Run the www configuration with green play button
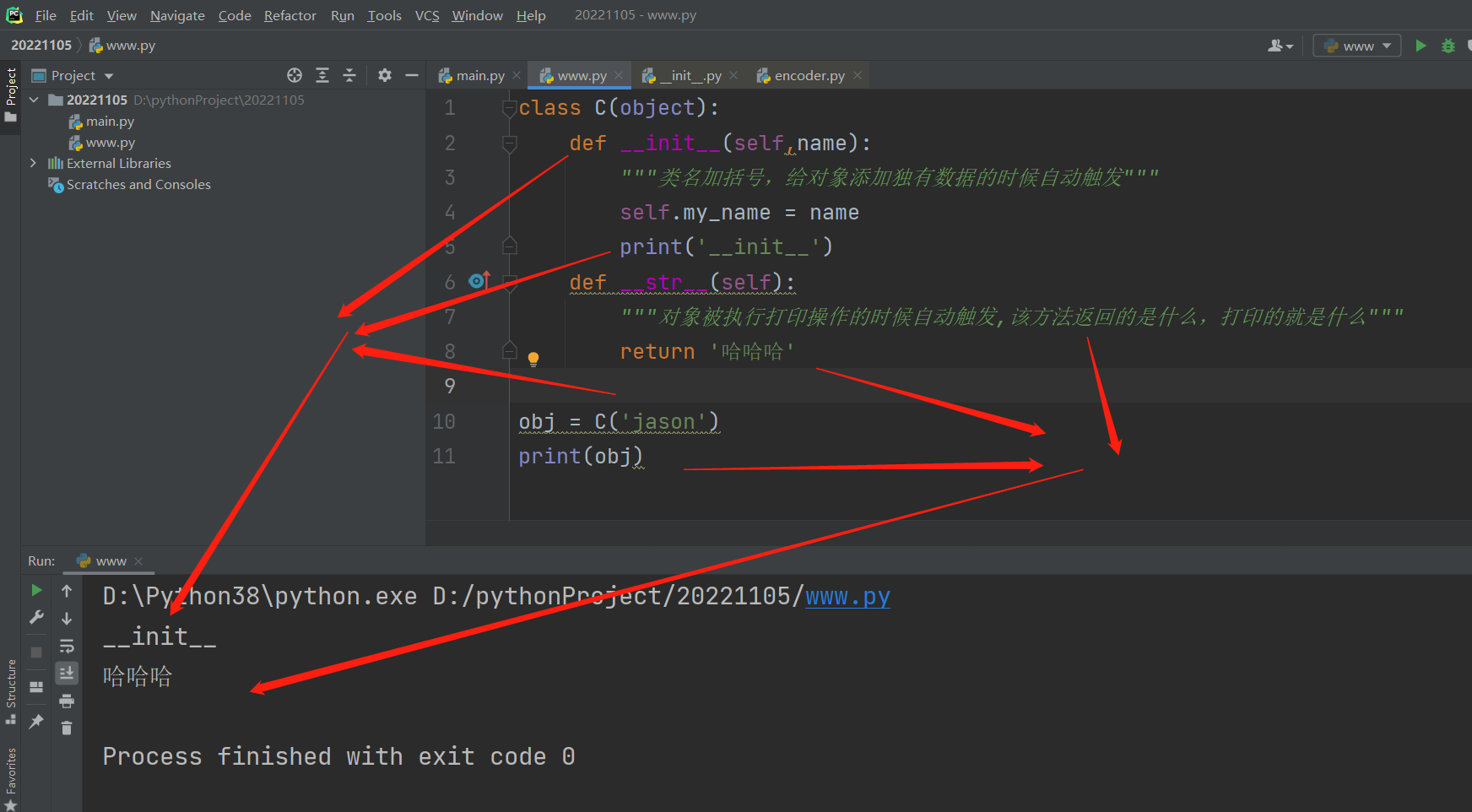This screenshot has width=1472, height=812. click(x=1421, y=46)
